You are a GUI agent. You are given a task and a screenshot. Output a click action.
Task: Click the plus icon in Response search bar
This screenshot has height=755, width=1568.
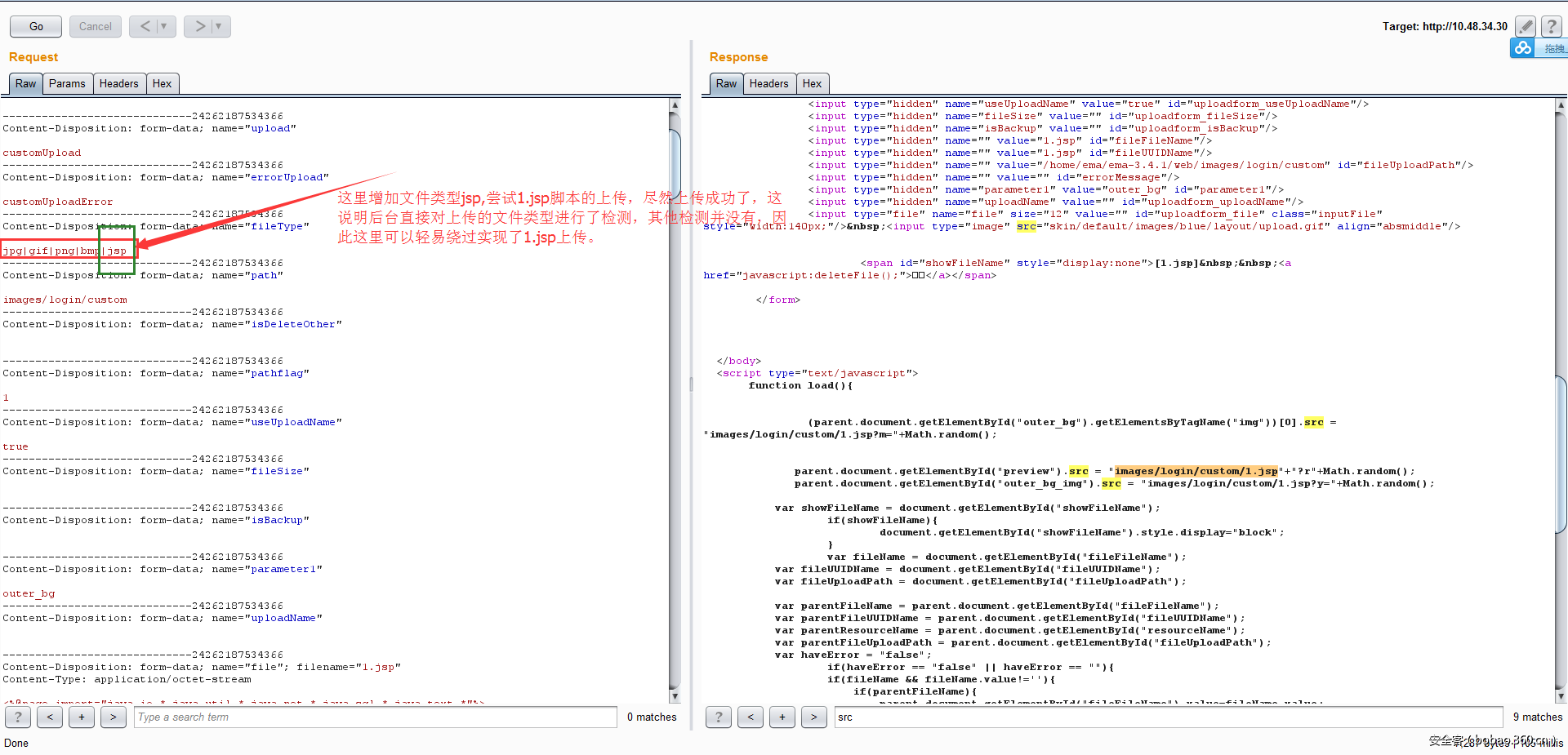(782, 717)
